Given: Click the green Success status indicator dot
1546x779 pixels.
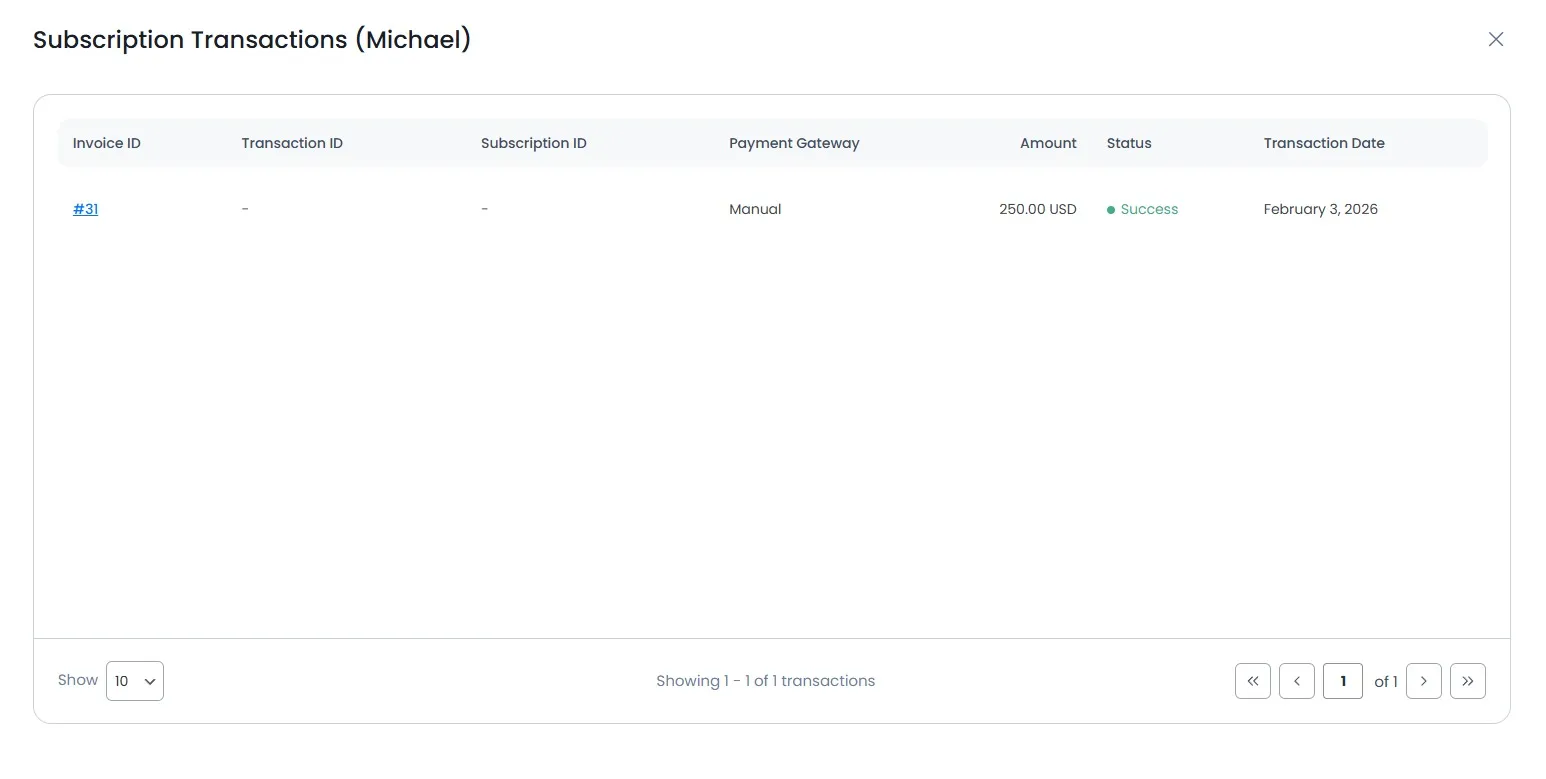Looking at the screenshot, I should tap(1110, 209).
